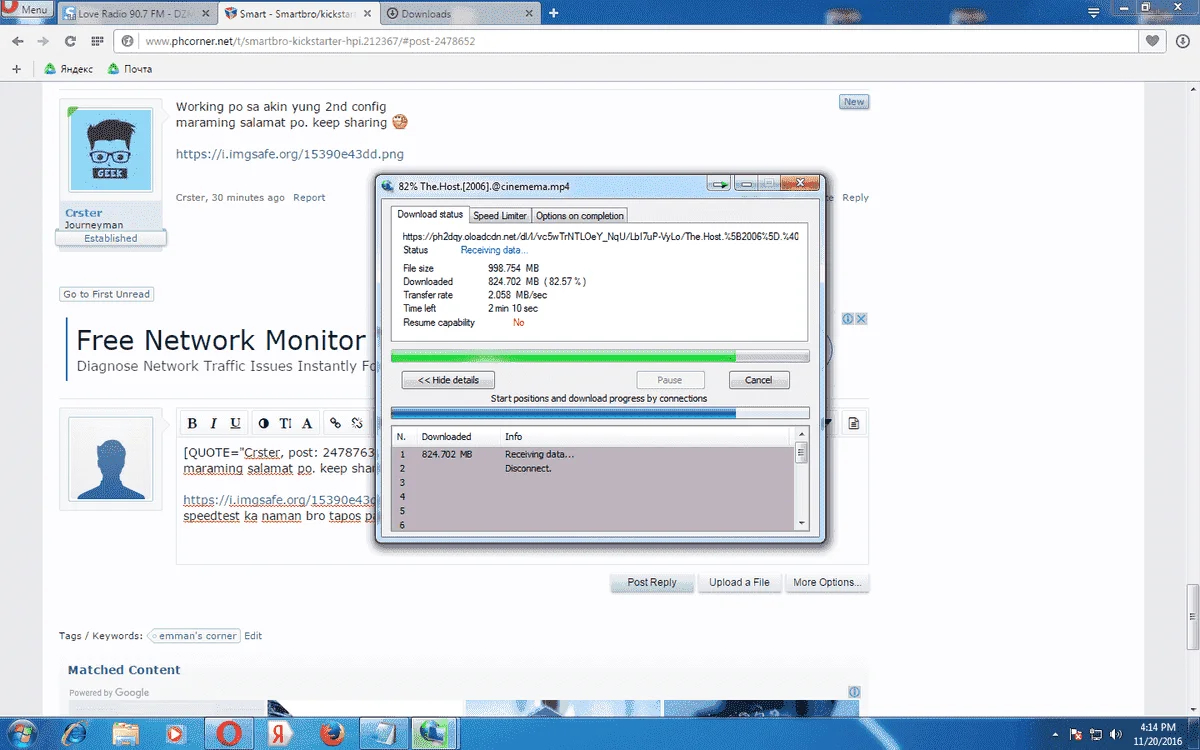The height and width of the screenshot is (750, 1200).
Task: Click the Bold formatting icon in editor
Action: click(x=192, y=423)
